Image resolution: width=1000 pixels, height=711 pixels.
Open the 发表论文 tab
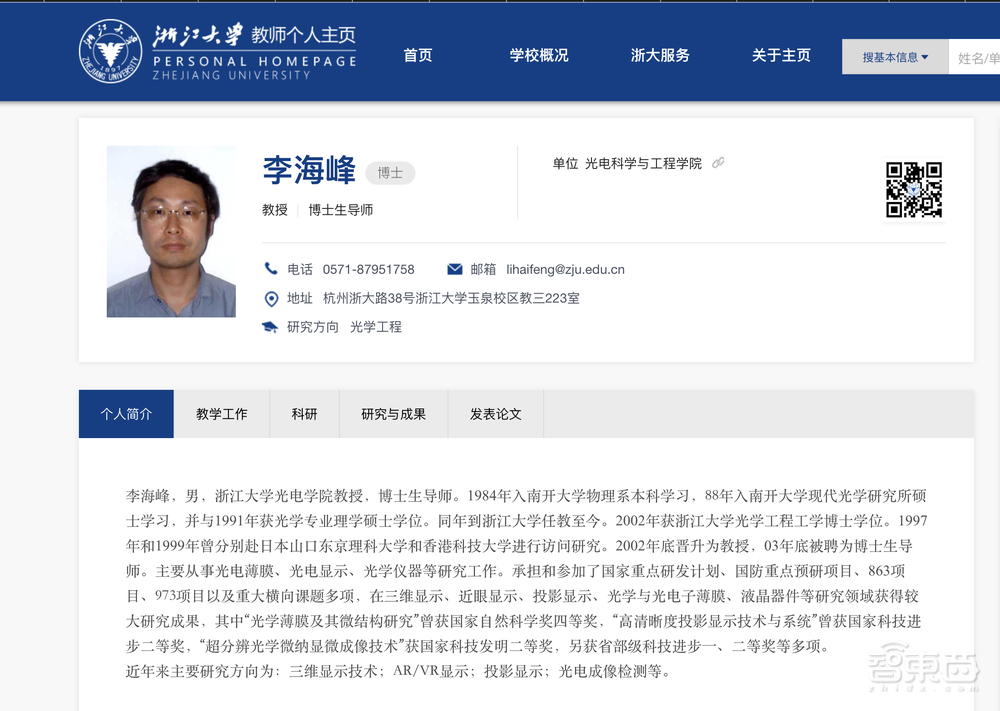(495, 414)
